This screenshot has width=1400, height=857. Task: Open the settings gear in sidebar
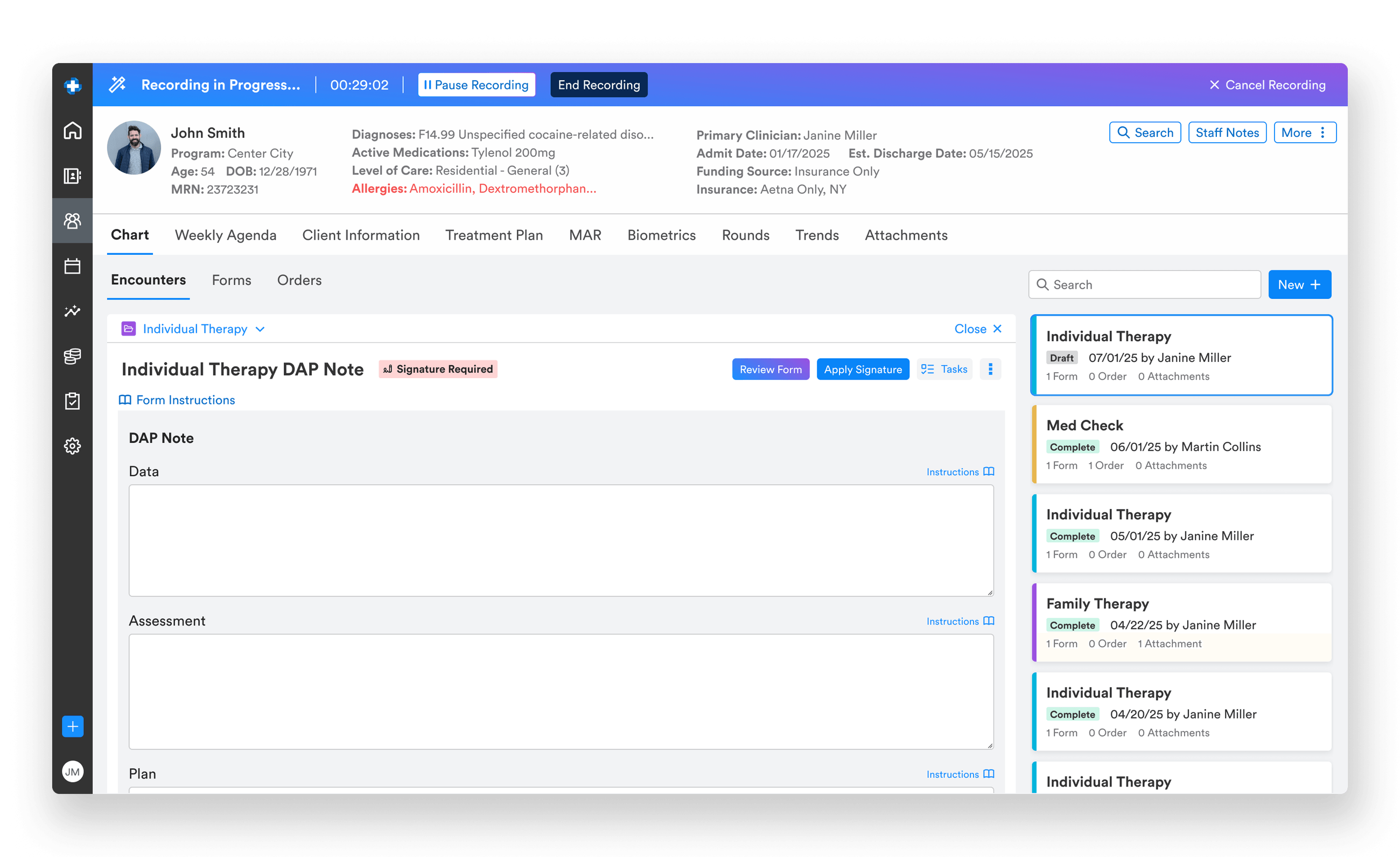pos(72,446)
